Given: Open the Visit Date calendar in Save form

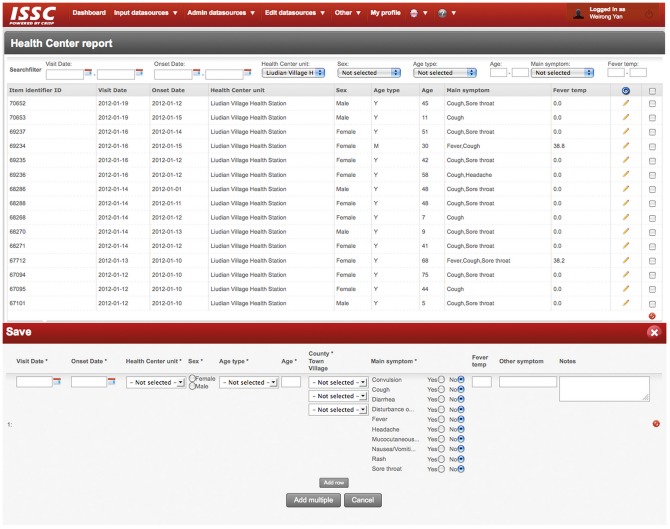Looking at the screenshot, I should (57, 381).
